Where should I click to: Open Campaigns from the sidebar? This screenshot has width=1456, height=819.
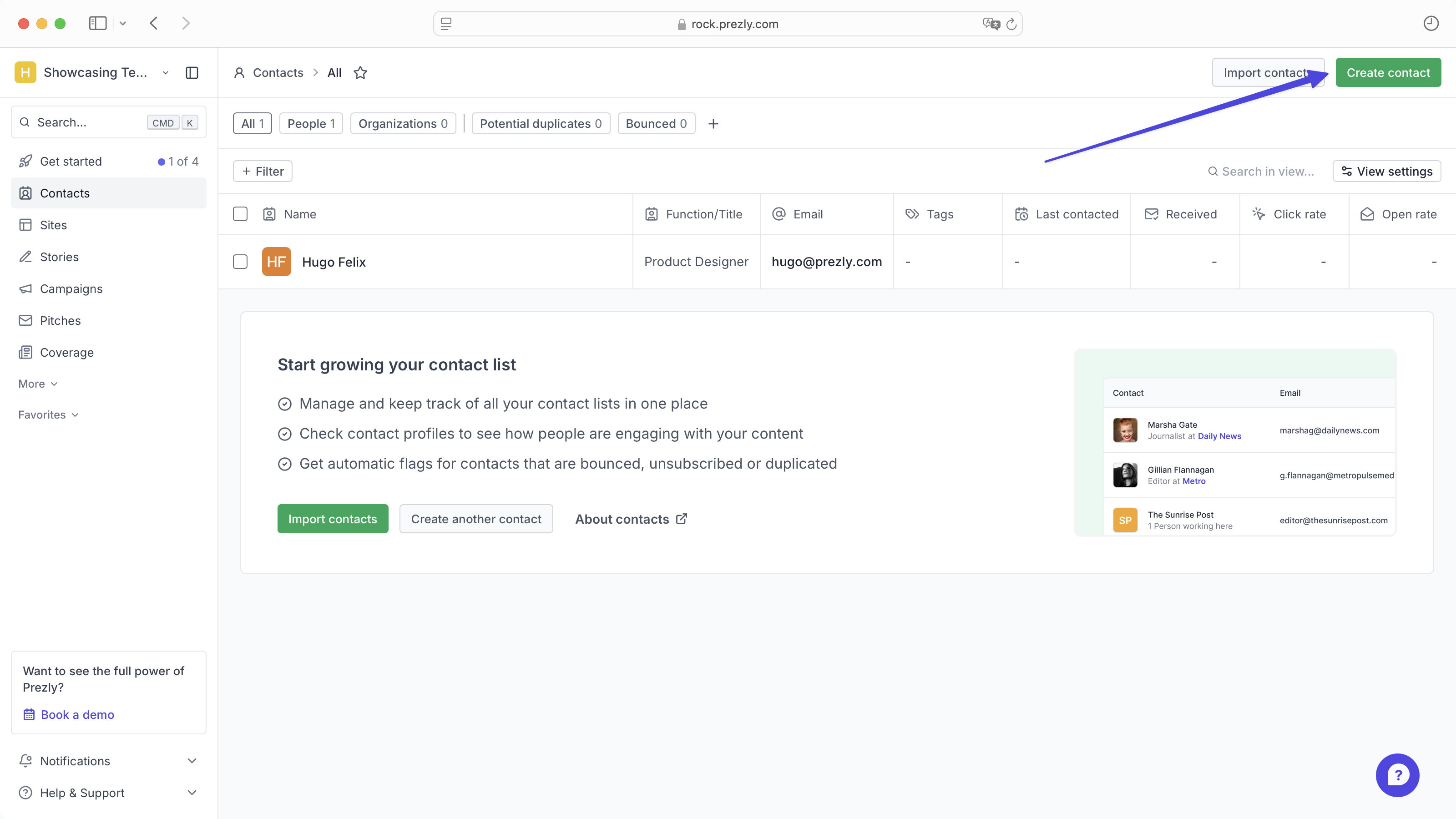pos(71,289)
